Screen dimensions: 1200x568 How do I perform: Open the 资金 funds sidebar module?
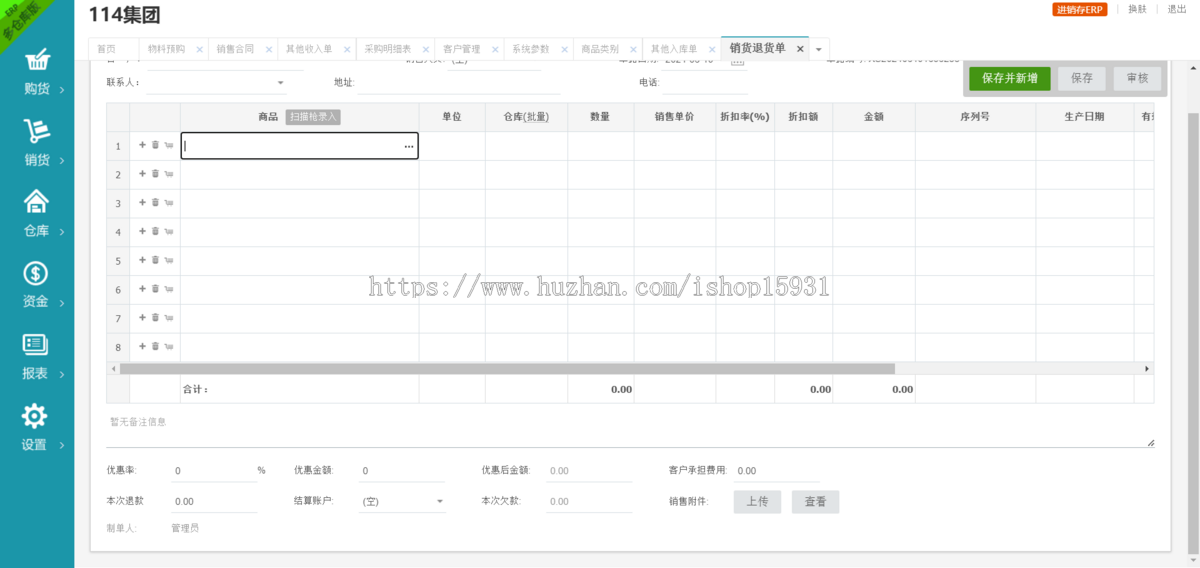[x=37, y=285]
